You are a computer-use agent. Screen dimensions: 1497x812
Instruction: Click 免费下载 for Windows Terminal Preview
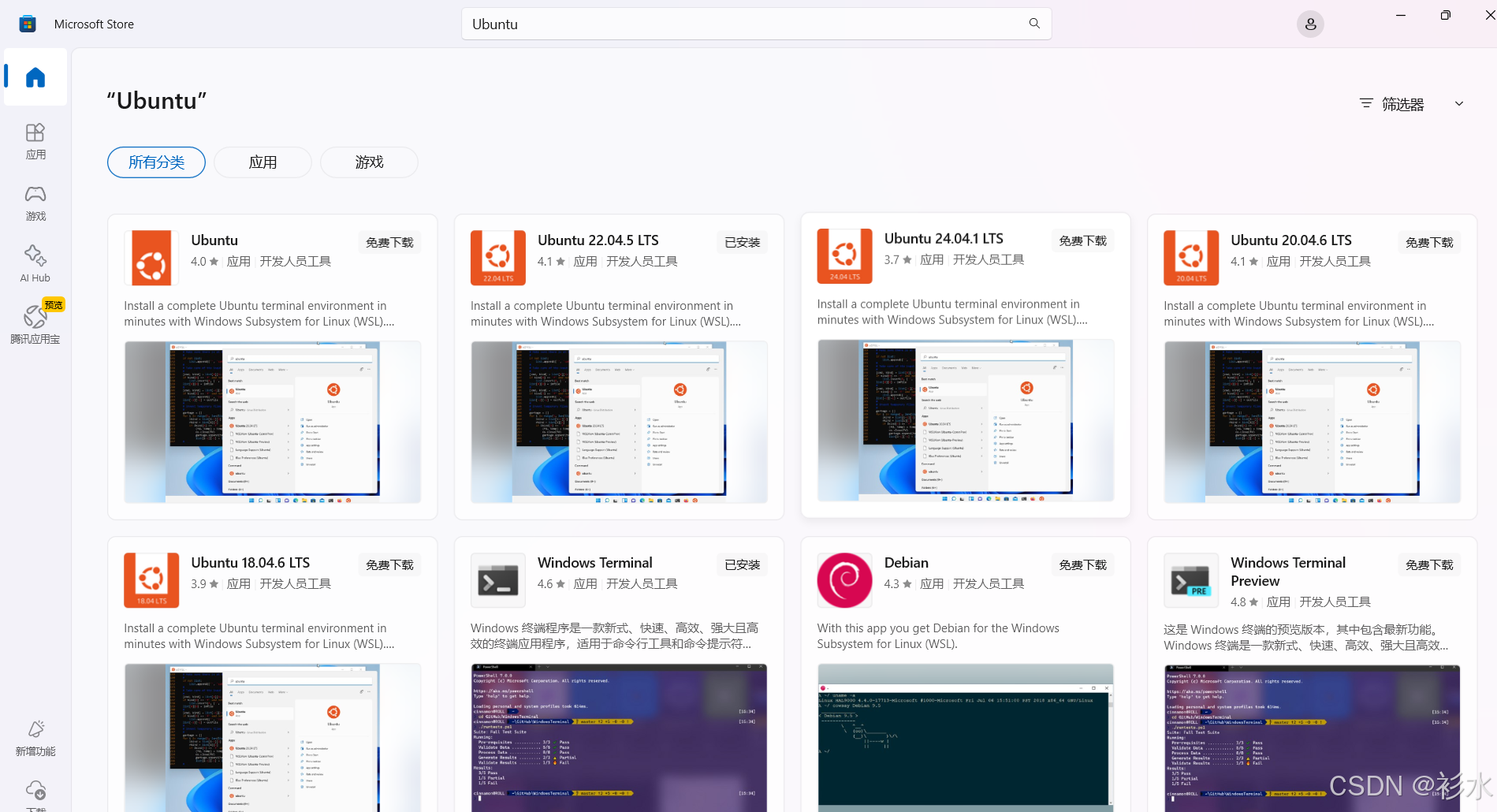pos(1429,565)
